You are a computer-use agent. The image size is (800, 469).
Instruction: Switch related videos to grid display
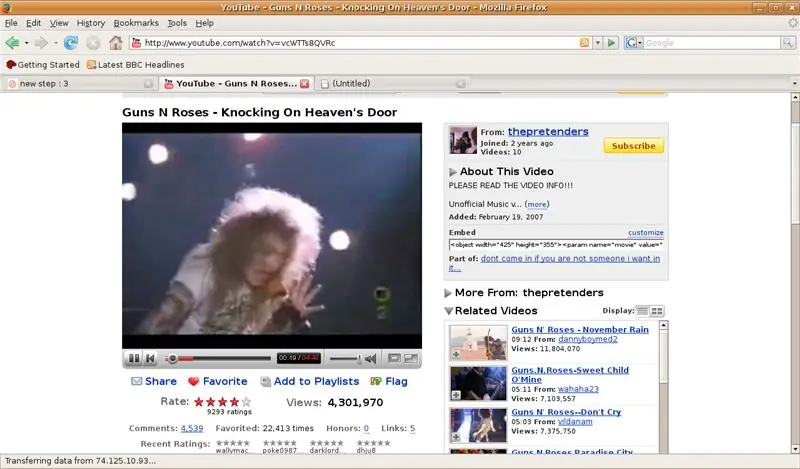pos(657,311)
